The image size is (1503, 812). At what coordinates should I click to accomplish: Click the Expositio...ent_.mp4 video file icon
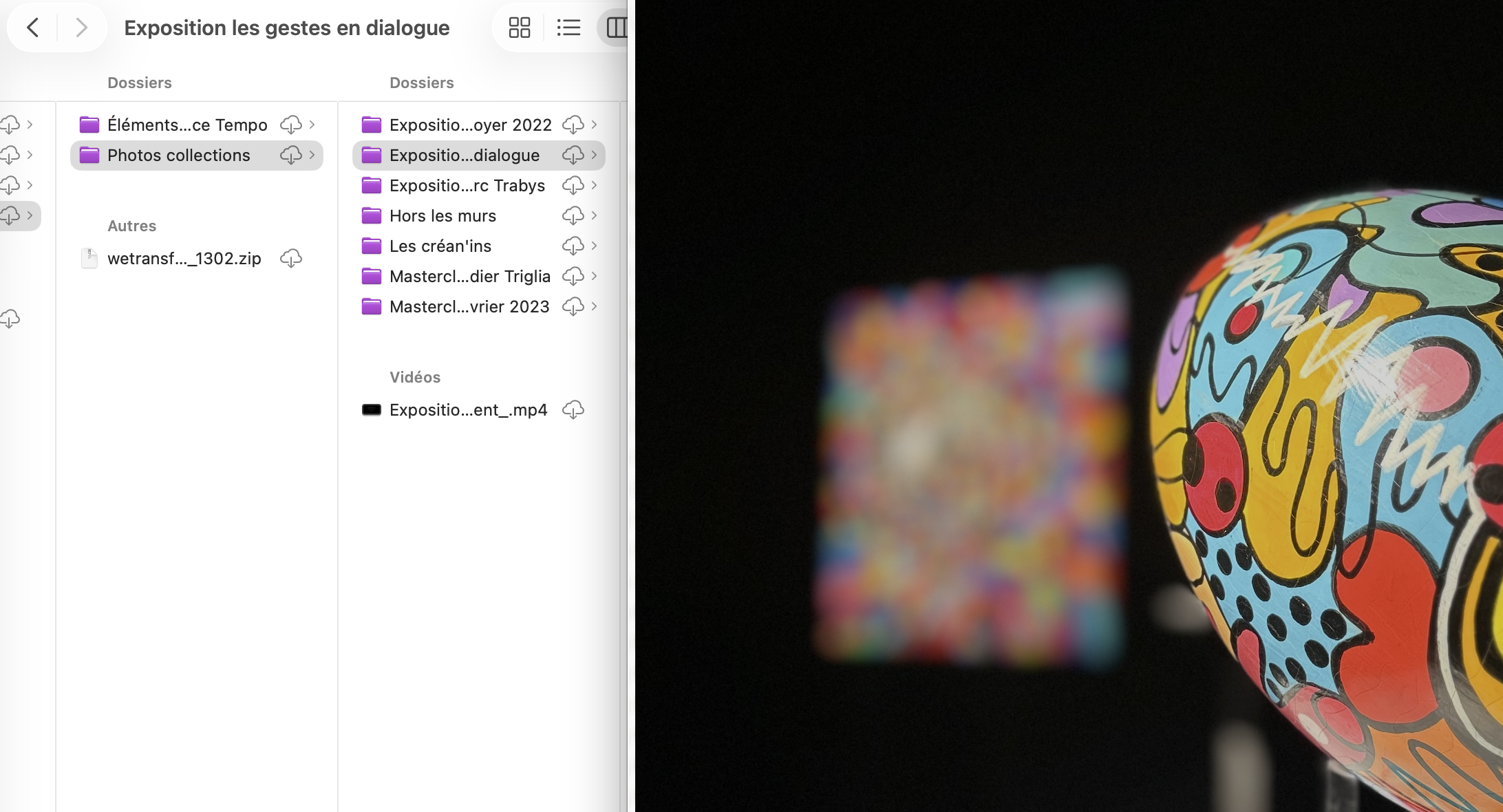click(372, 410)
